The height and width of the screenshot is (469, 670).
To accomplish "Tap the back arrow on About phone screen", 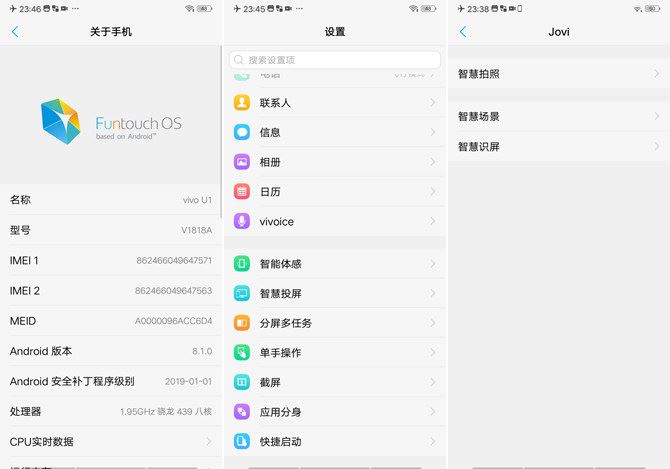I will click(x=15, y=32).
